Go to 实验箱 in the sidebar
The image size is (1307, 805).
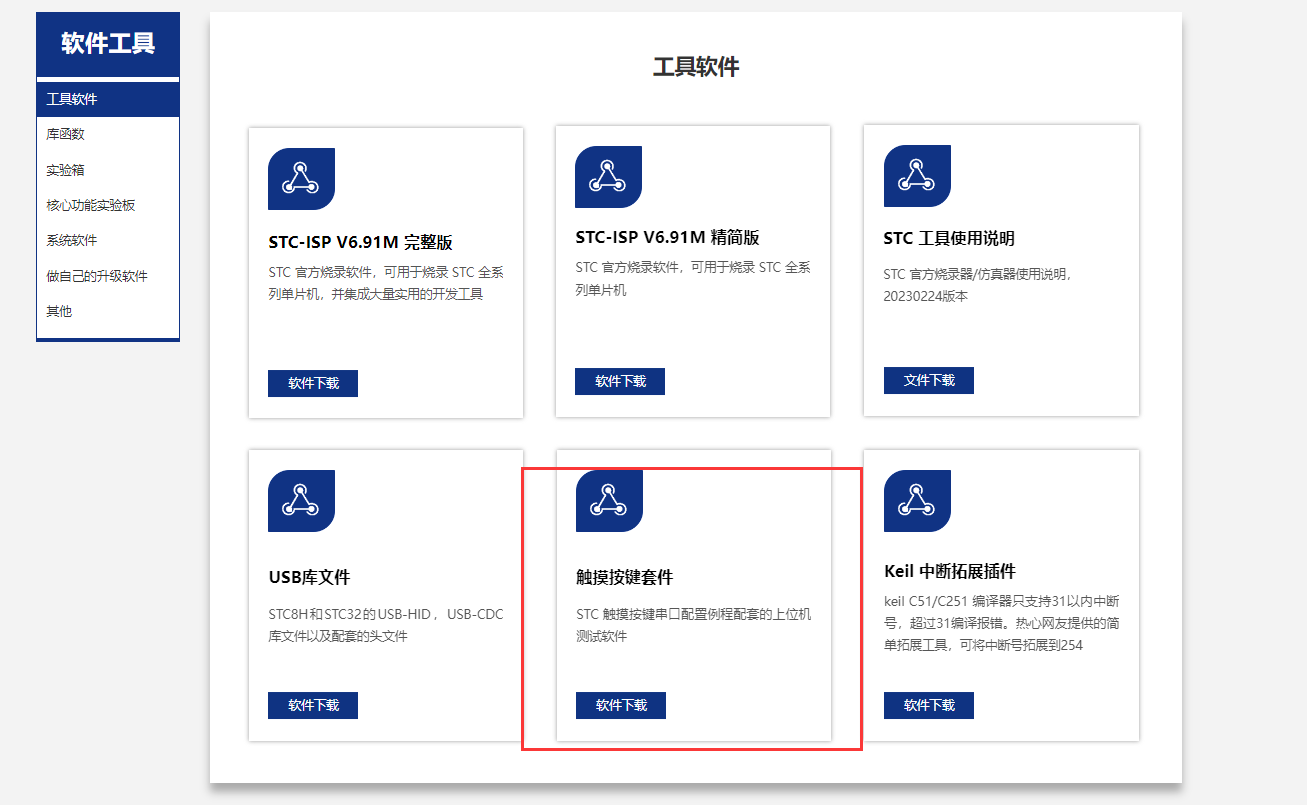coord(108,170)
